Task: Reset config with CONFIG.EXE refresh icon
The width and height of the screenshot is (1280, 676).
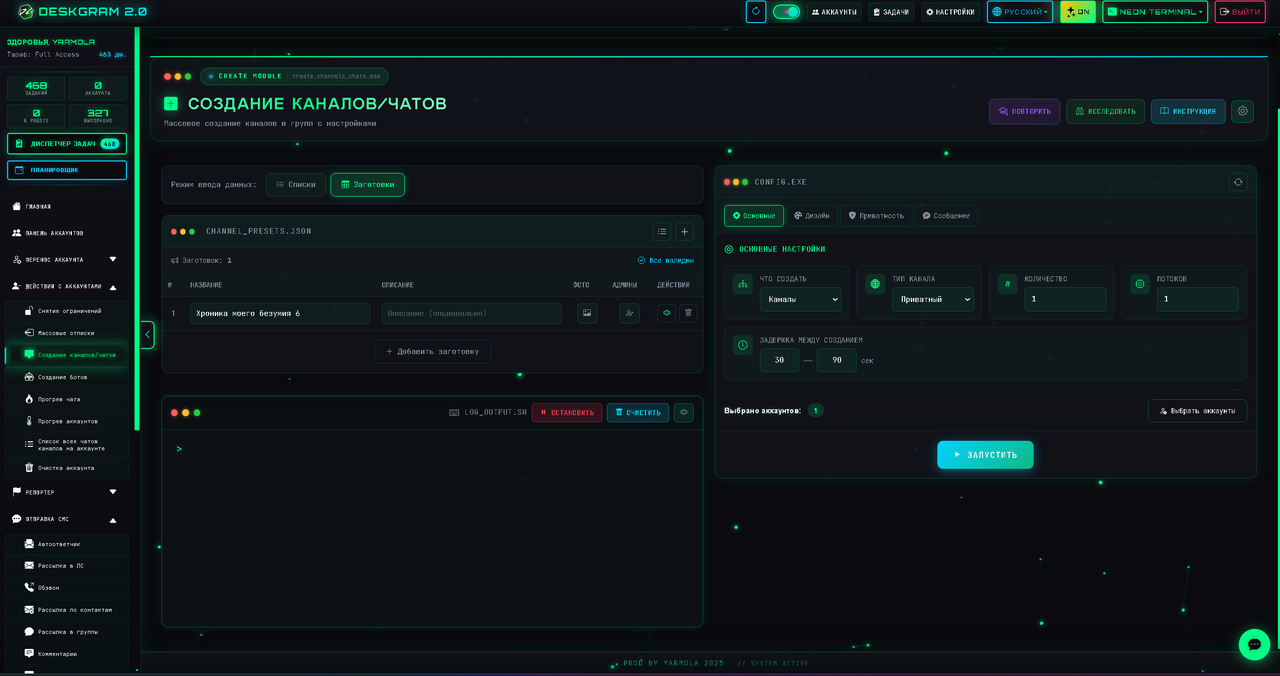Action: coord(1238,182)
